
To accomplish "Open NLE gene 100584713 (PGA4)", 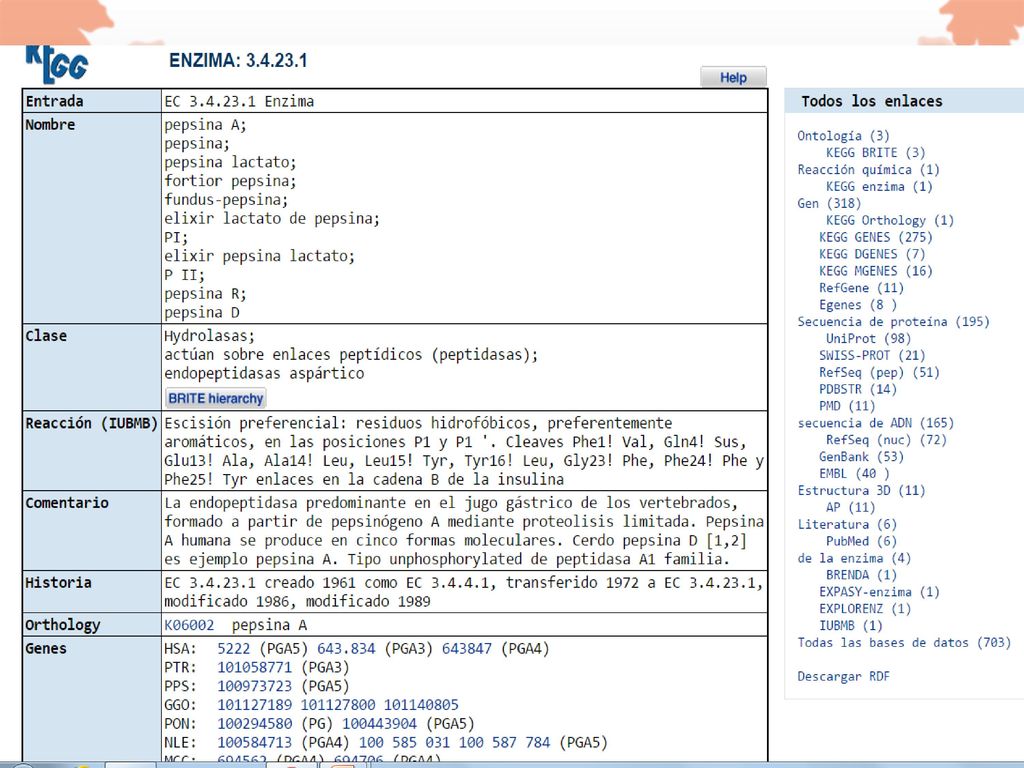I will pos(255,743).
